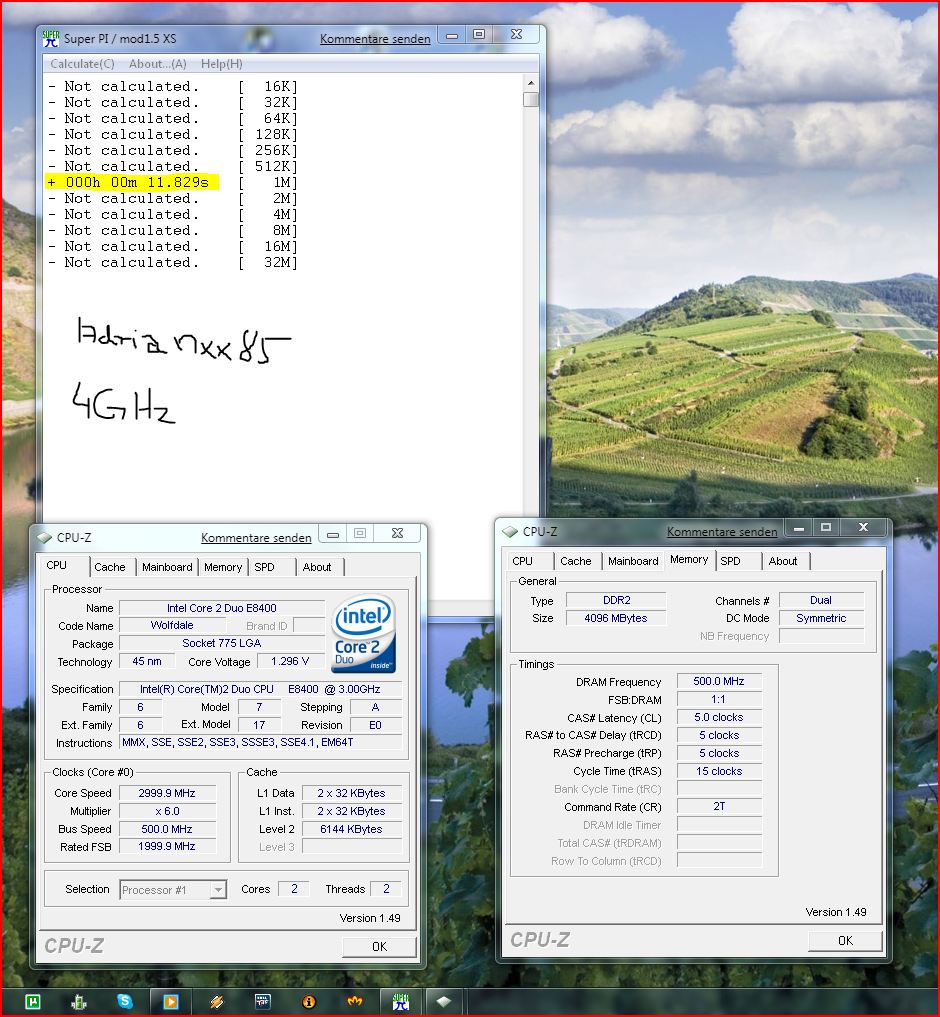
Task: Open the orange flame taskbar icon
Action: pos(355,1001)
